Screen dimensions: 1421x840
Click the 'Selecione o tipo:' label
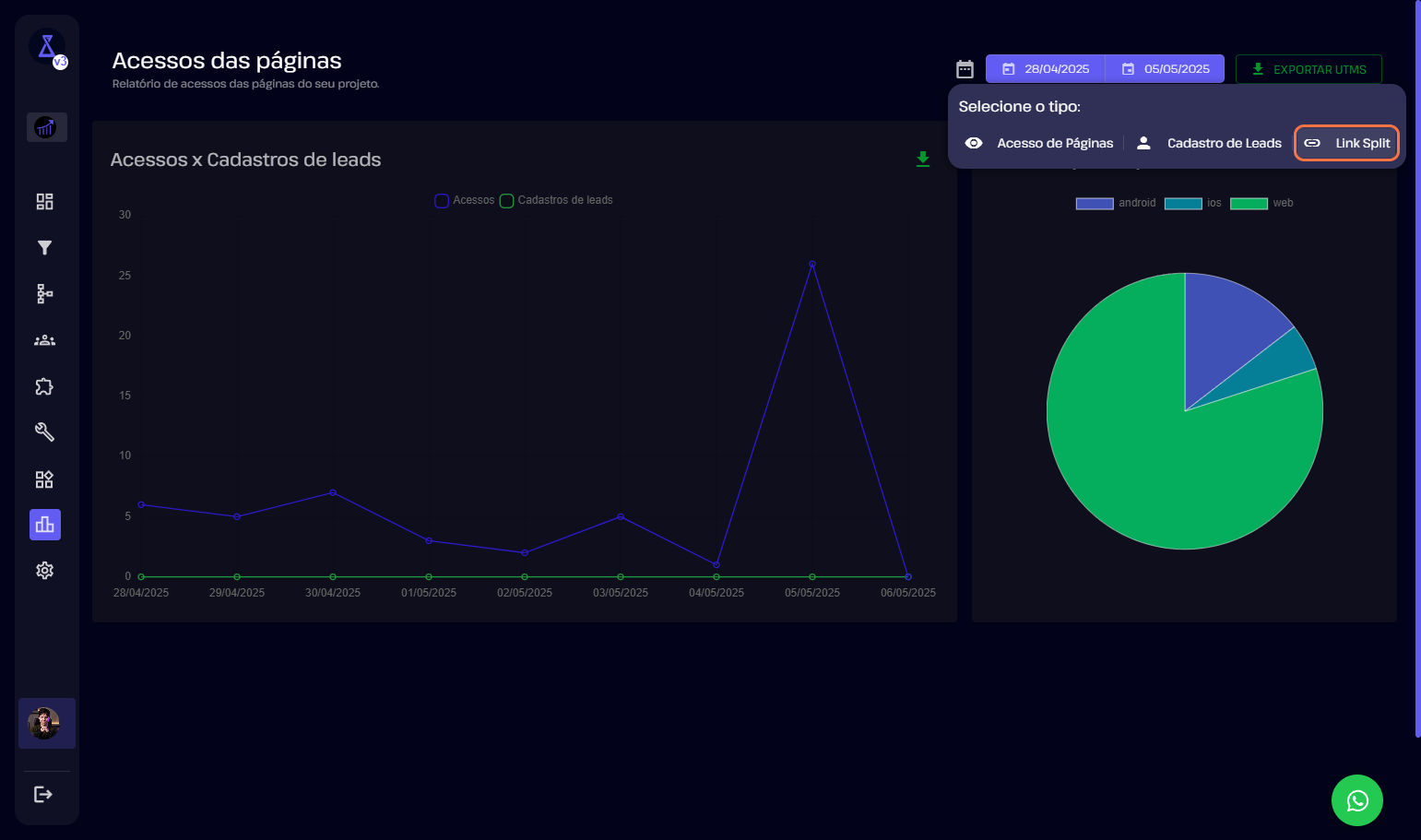(1019, 107)
